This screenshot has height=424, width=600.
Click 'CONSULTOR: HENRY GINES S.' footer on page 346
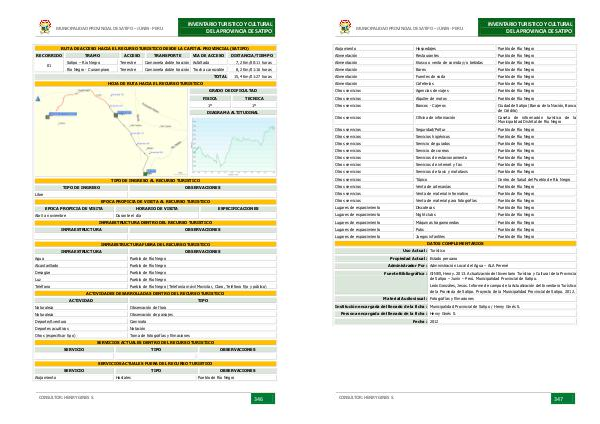pos(66,398)
